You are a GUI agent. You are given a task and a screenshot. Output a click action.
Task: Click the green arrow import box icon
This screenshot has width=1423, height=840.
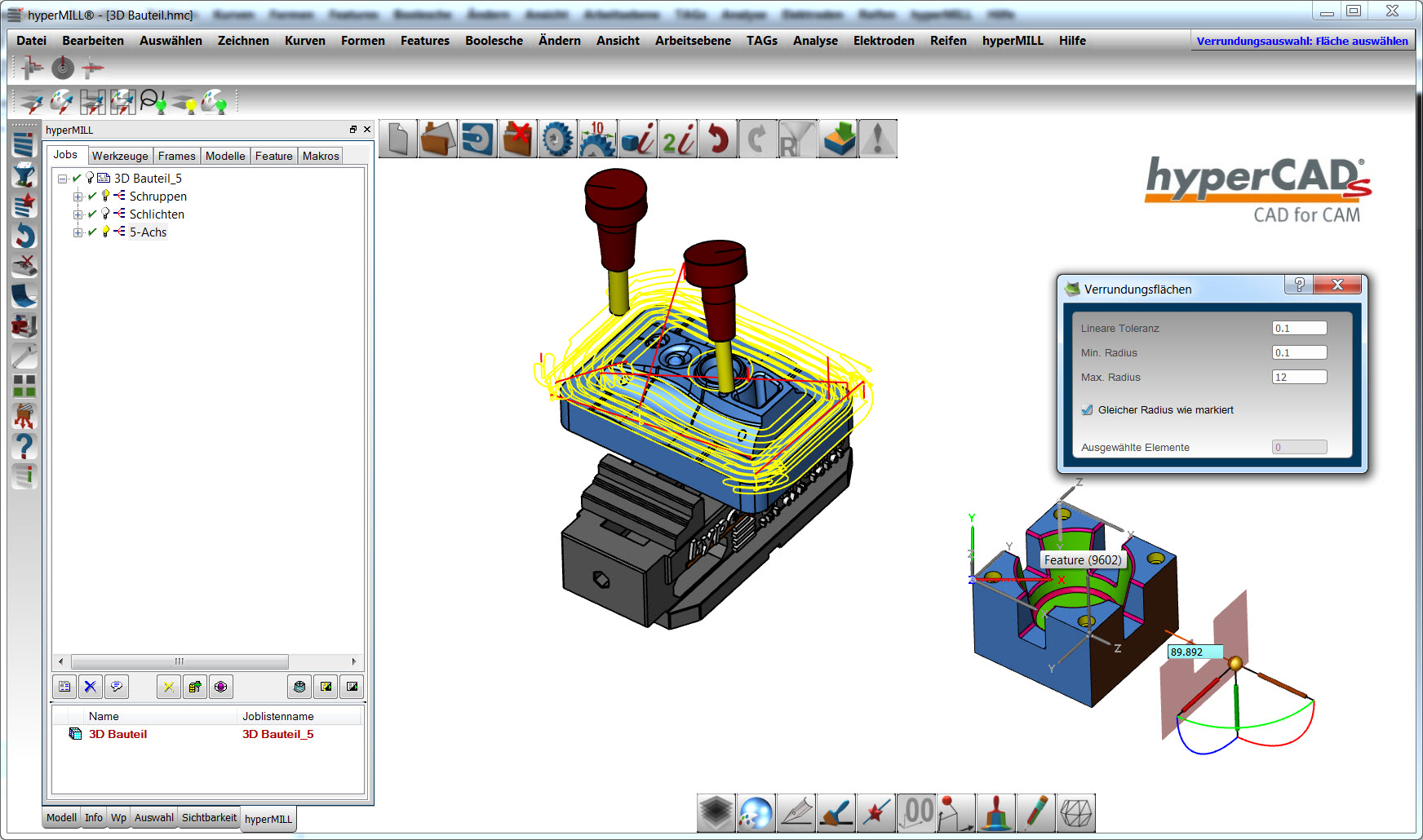click(x=838, y=139)
